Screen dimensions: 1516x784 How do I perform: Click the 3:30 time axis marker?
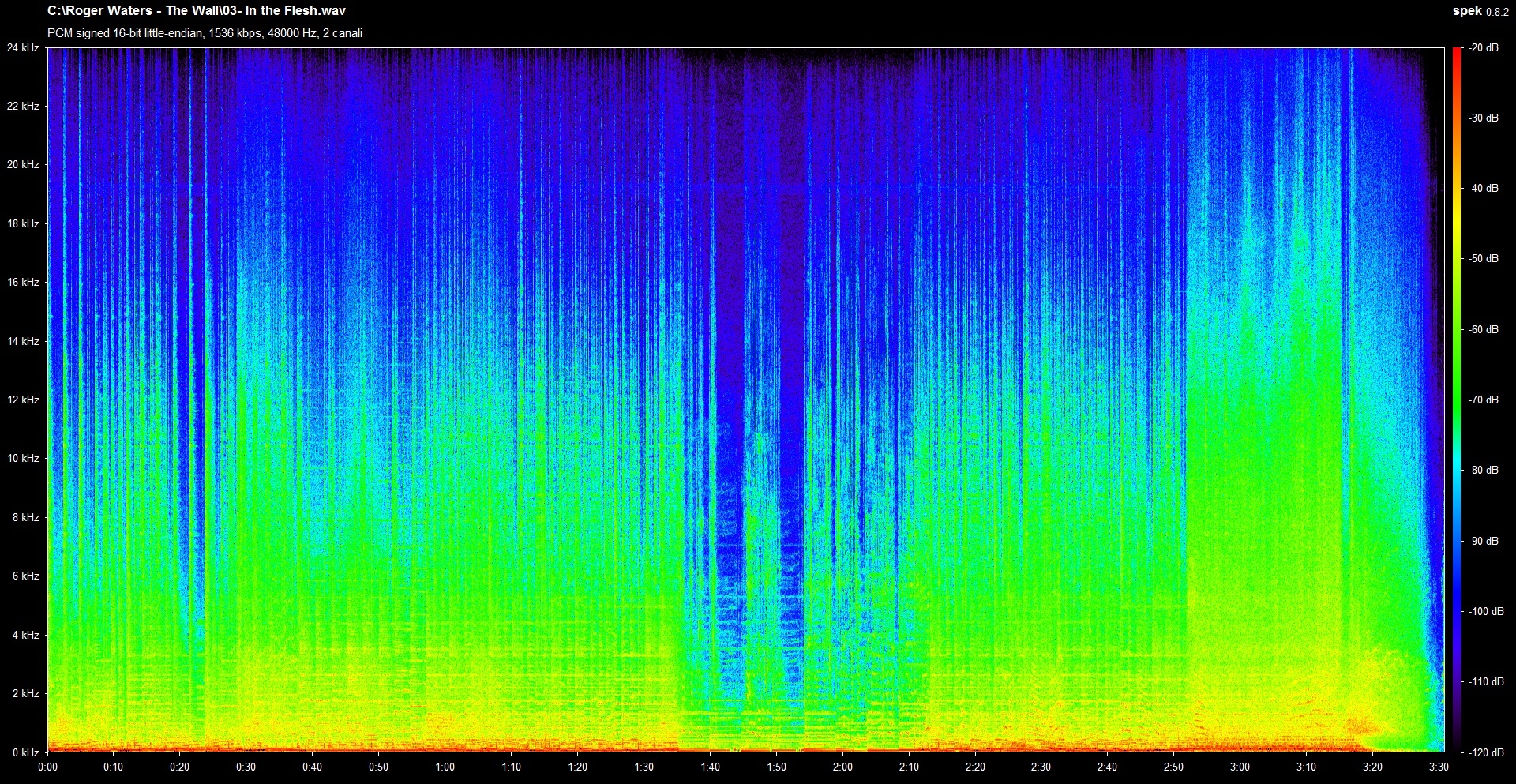click(x=1439, y=767)
